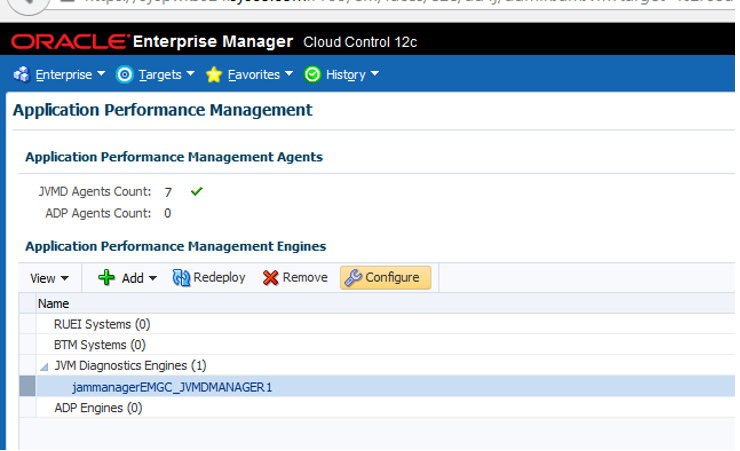Click the Favorites star icon

(214, 75)
